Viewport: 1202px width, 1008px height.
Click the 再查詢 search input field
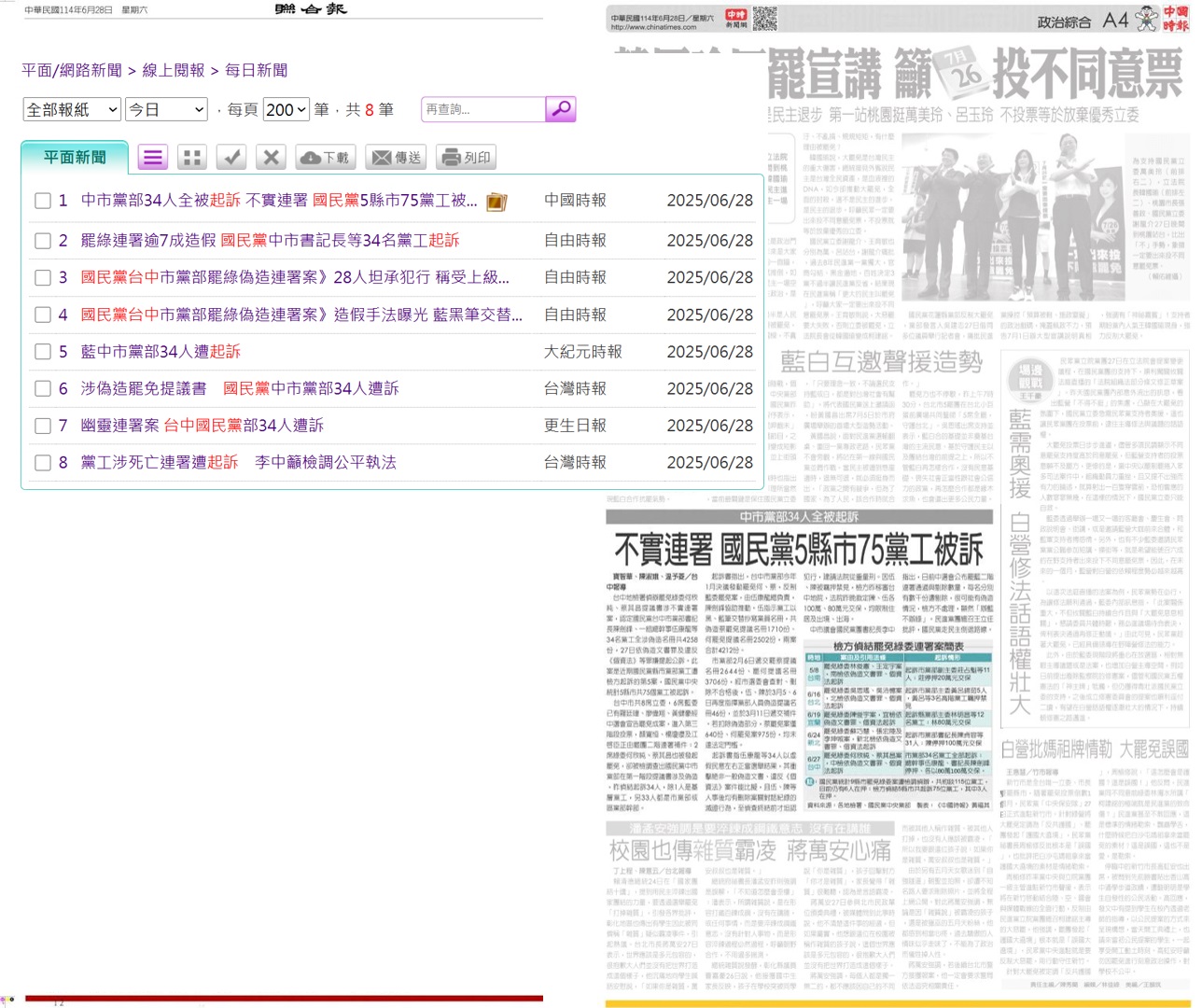482,109
